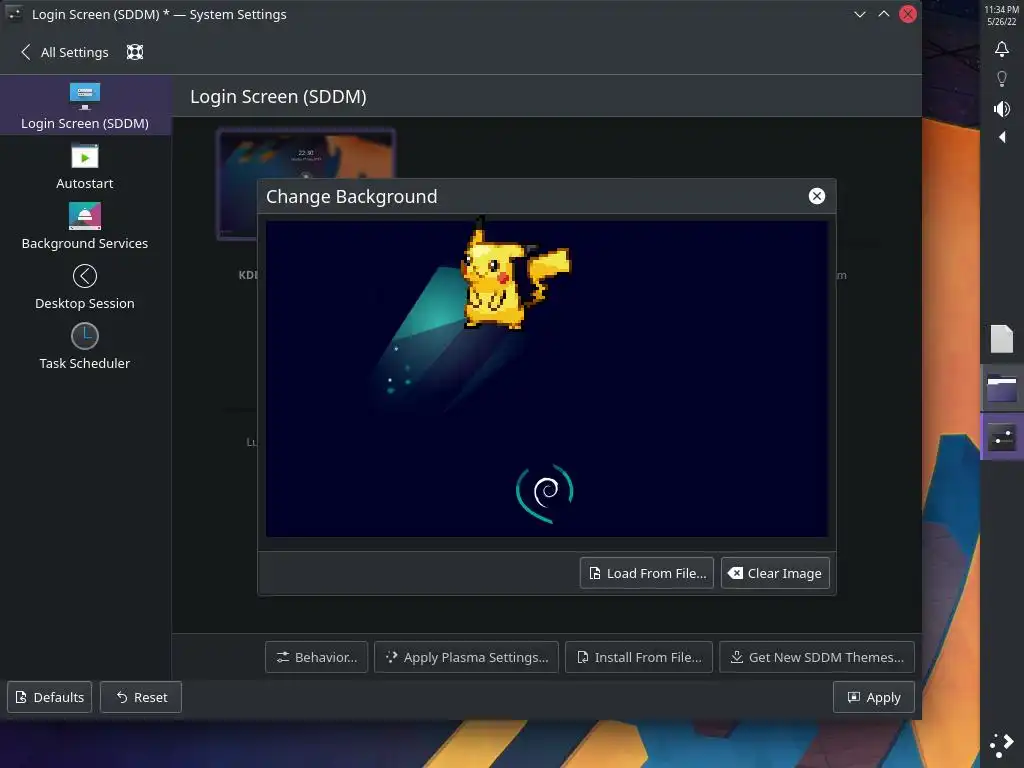Image resolution: width=1024 pixels, height=768 pixels.
Task: Open Get New SDDM Themes
Action: 817,657
